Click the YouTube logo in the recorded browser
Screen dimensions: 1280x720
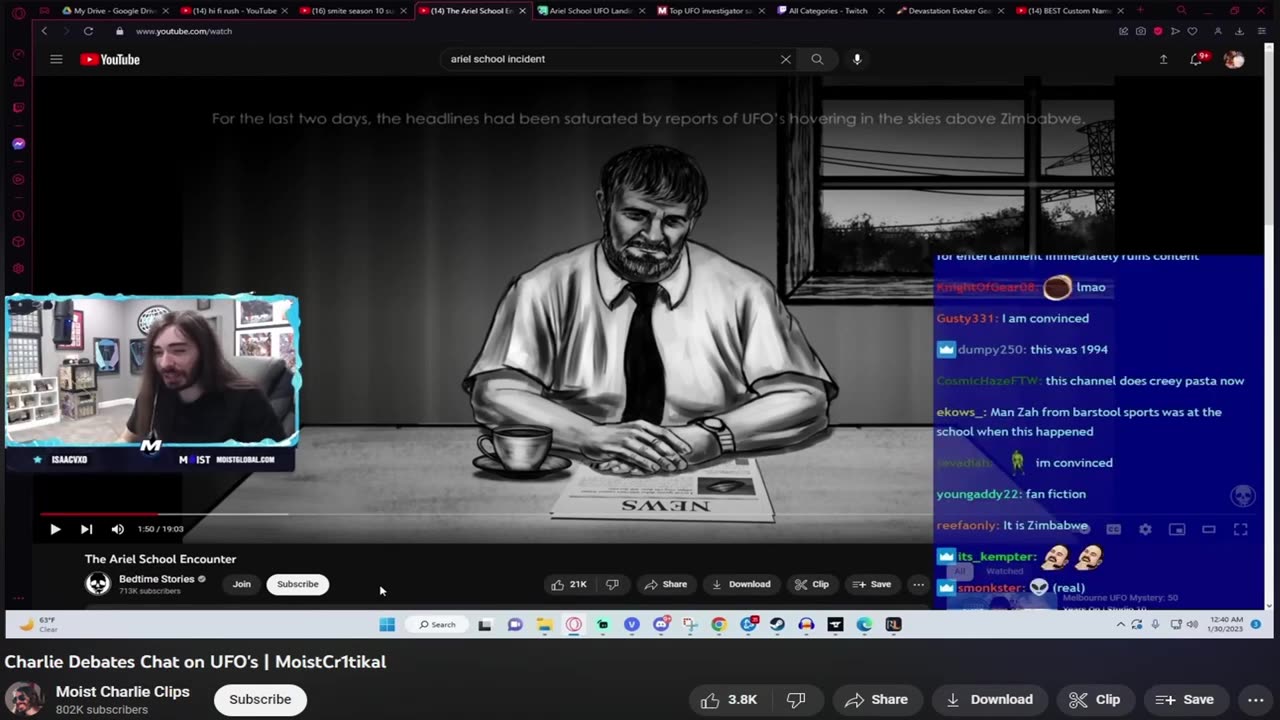tap(110, 59)
